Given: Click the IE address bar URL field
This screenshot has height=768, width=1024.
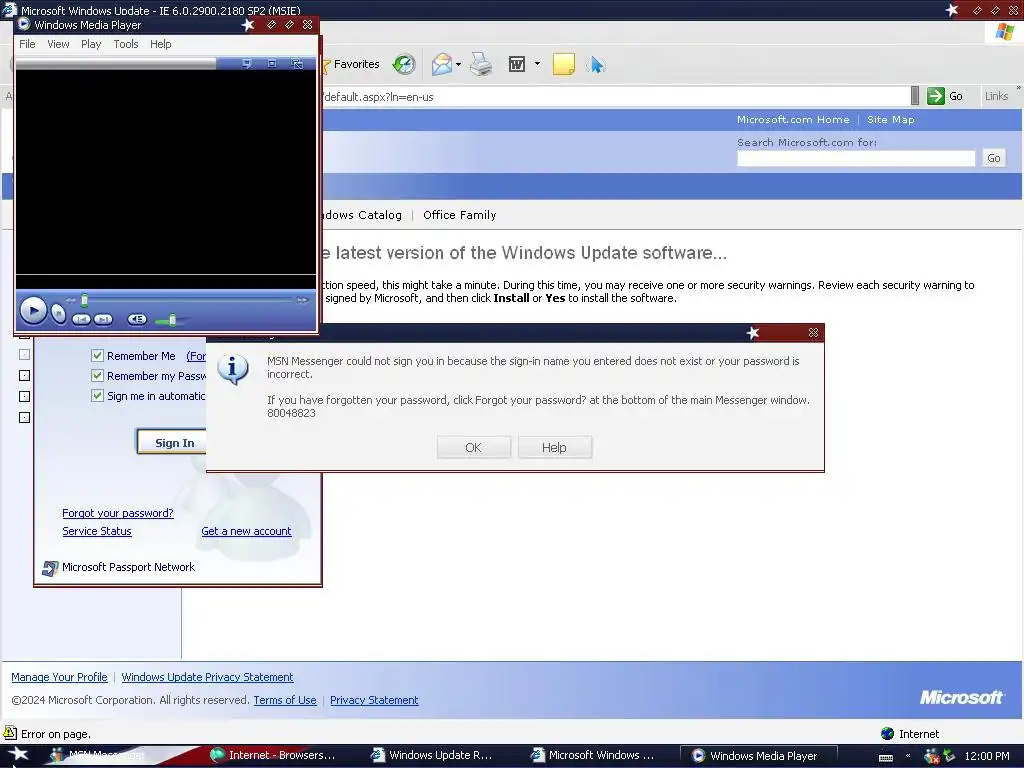Looking at the screenshot, I should 615,97.
